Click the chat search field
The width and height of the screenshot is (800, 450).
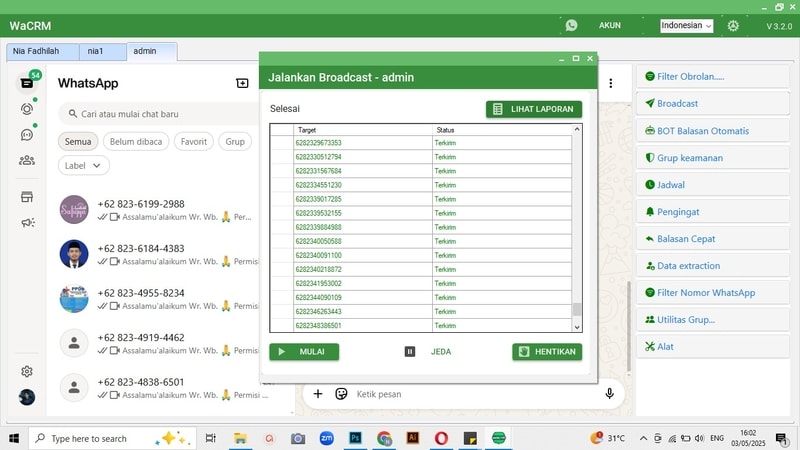point(161,114)
